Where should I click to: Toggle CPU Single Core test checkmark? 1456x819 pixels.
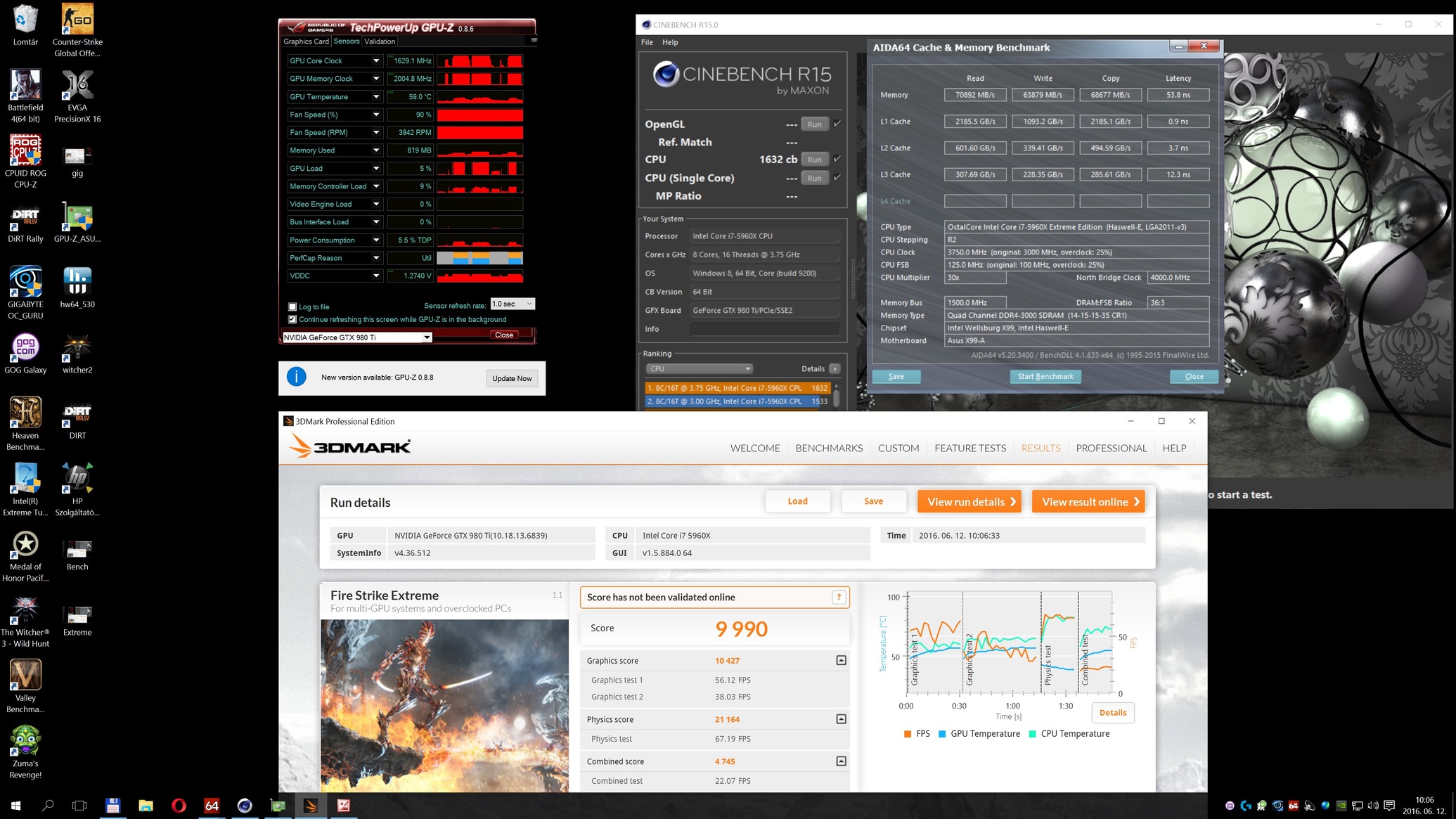837,178
